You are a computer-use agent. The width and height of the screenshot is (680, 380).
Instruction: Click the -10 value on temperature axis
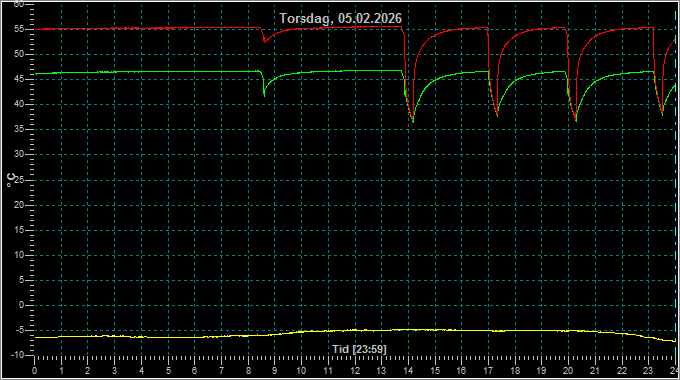coord(17,355)
